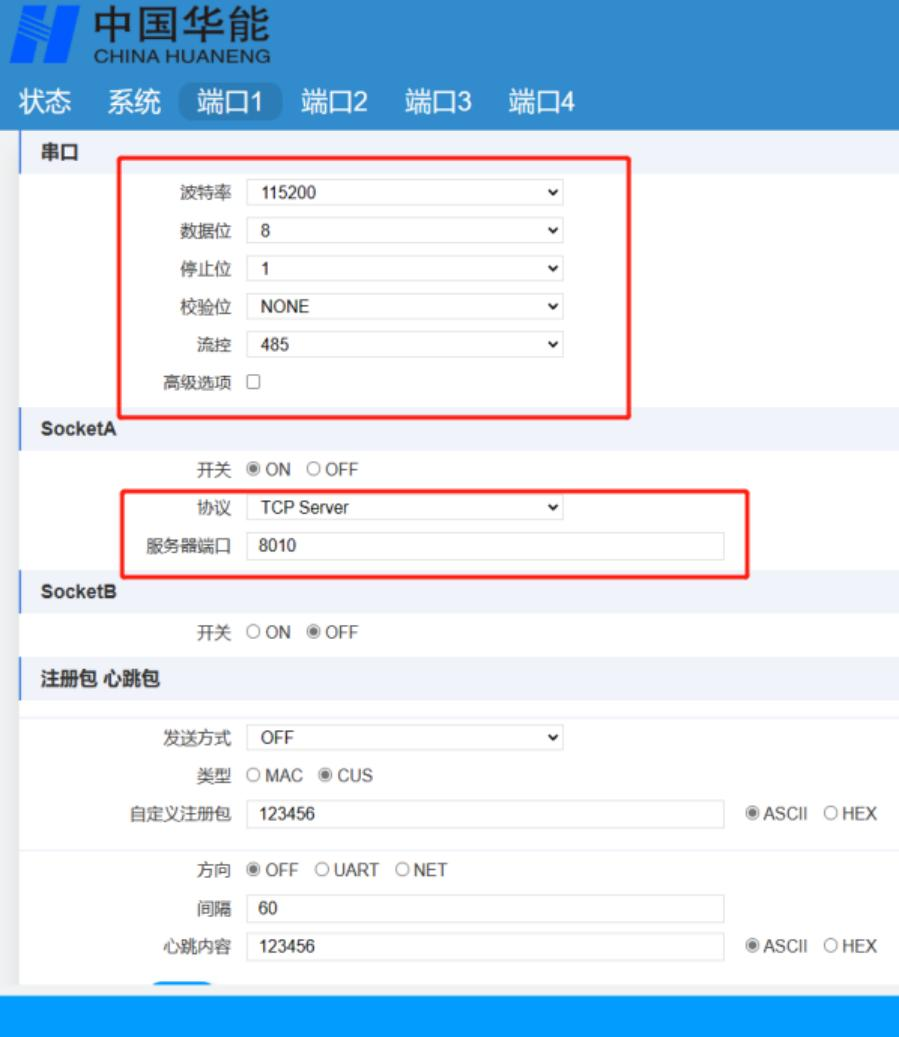
Task: Select OFF for SocketA switch
Action: point(314,470)
